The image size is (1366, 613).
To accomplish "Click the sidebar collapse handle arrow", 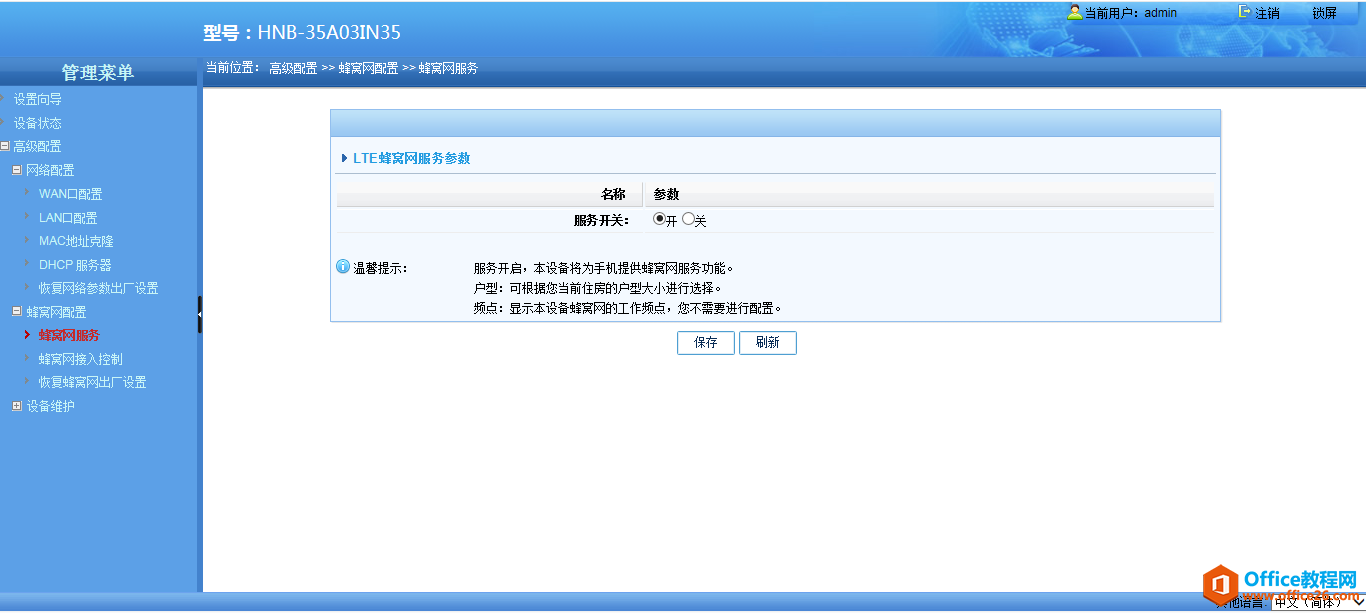I will (199, 314).
